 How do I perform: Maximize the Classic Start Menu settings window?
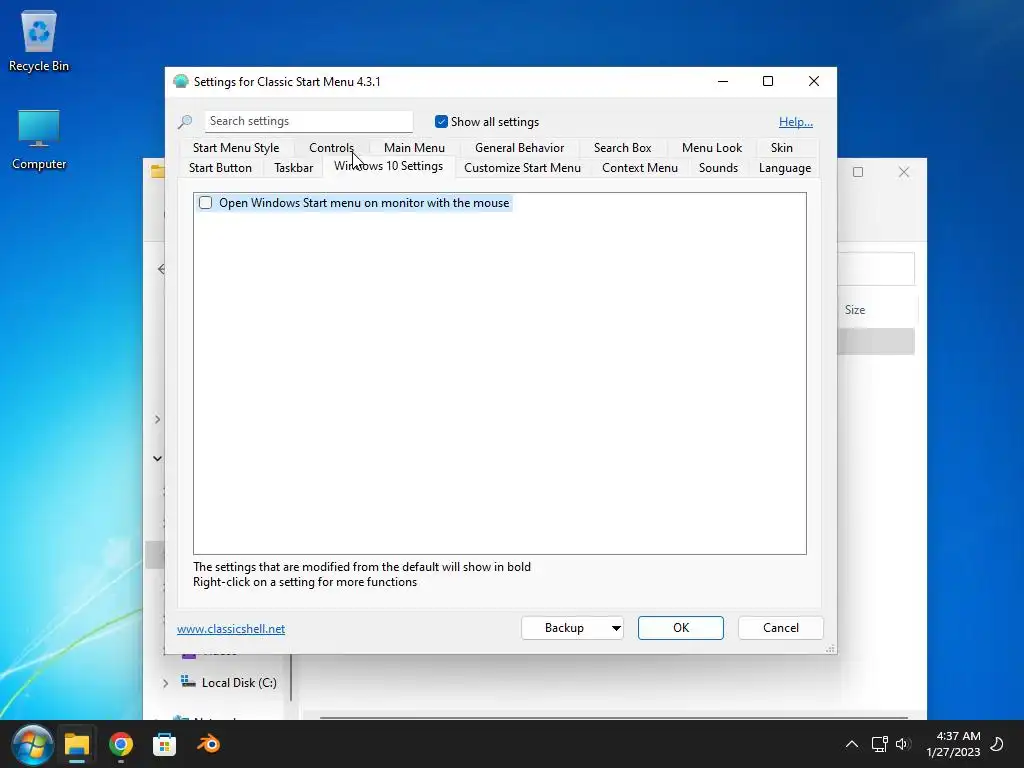pyautogui.click(x=768, y=81)
